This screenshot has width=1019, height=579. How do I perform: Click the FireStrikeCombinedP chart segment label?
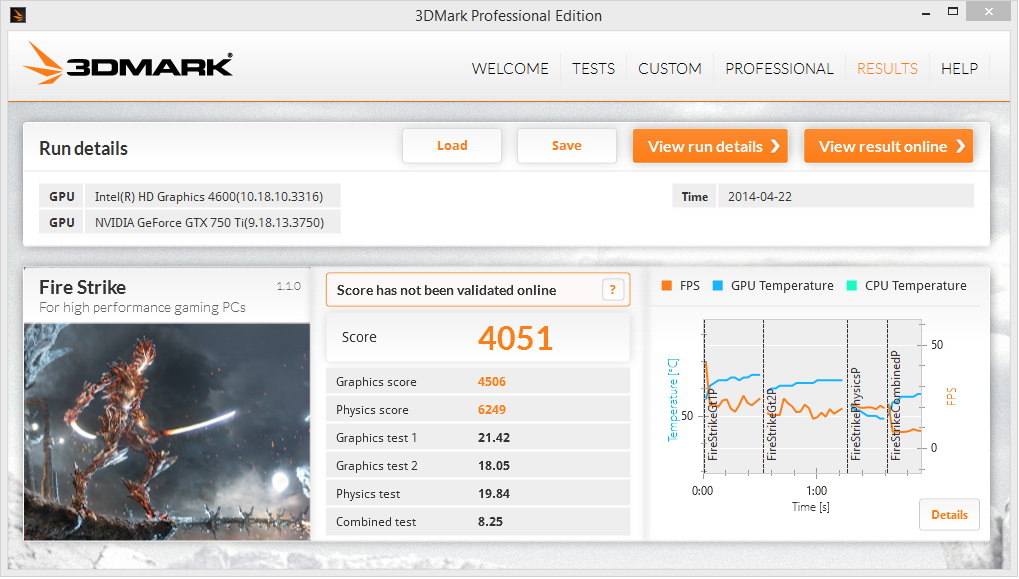(x=896, y=406)
